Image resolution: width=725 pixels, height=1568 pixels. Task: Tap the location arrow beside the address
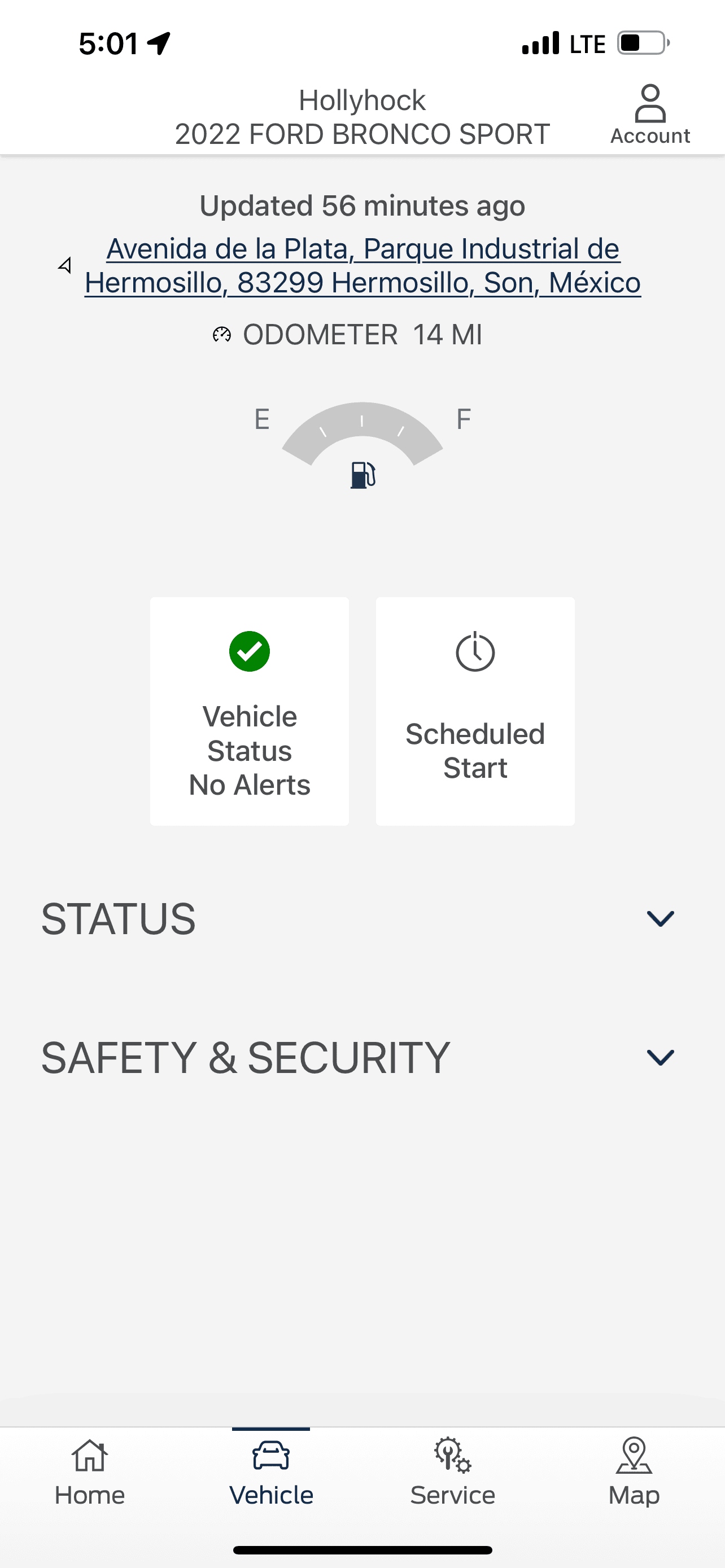[x=65, y=265]
